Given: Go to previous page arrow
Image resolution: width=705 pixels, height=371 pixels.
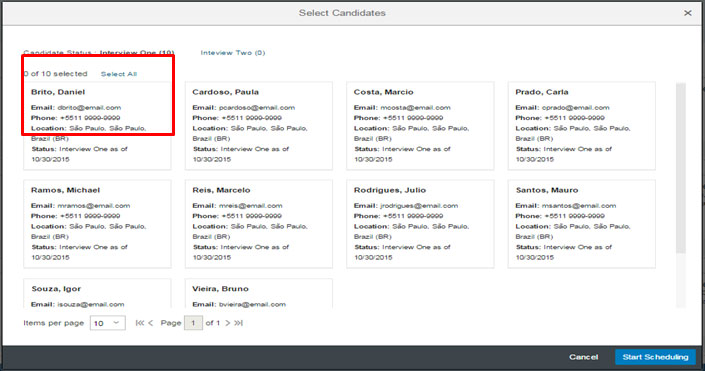Looking at the screenshot, I should click(151, 323).
